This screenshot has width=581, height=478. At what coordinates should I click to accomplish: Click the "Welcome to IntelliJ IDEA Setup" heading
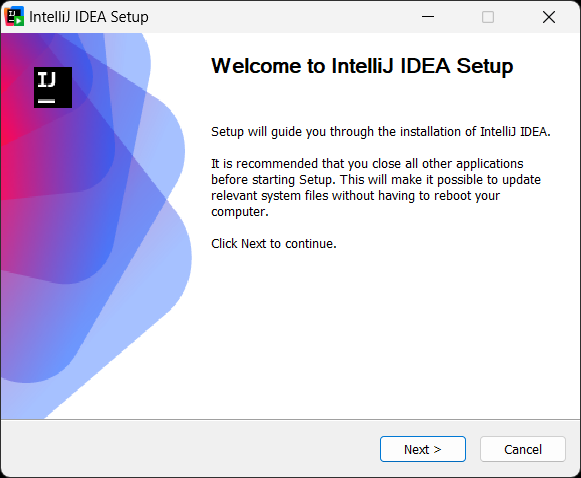pyautogui.click(x=362, y=66)
